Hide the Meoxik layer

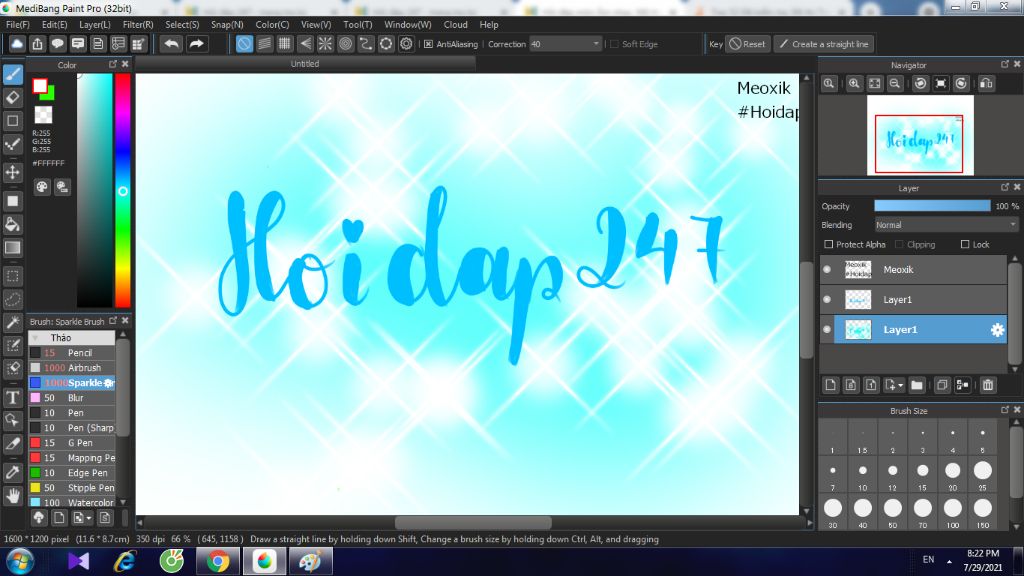[x=827, y=270]
